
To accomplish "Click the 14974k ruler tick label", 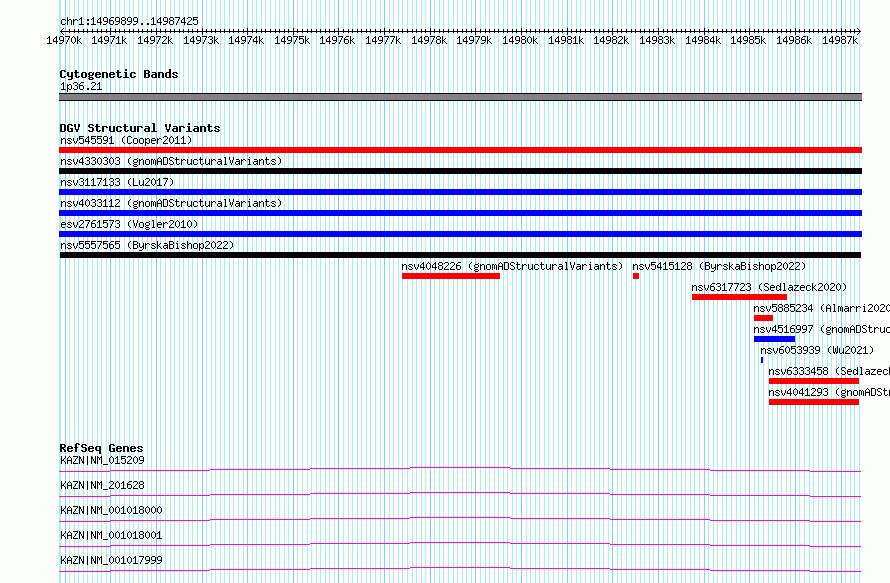I will click(246, 40).
